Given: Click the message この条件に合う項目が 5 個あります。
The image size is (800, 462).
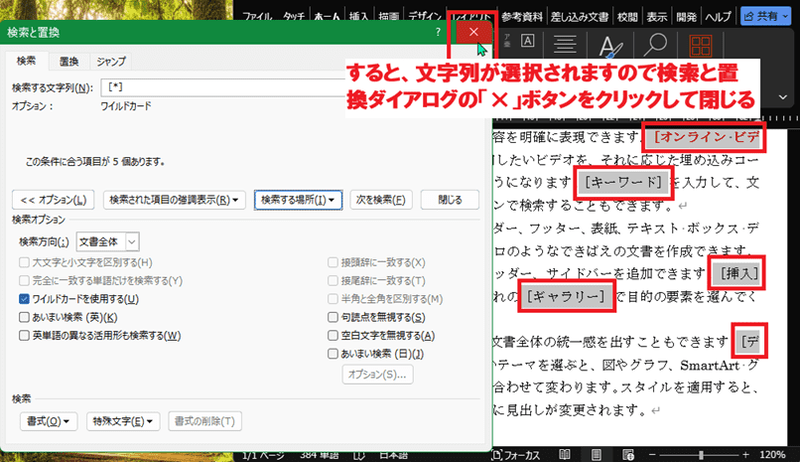Looking at the screenshot, I should tap(95, 162).
